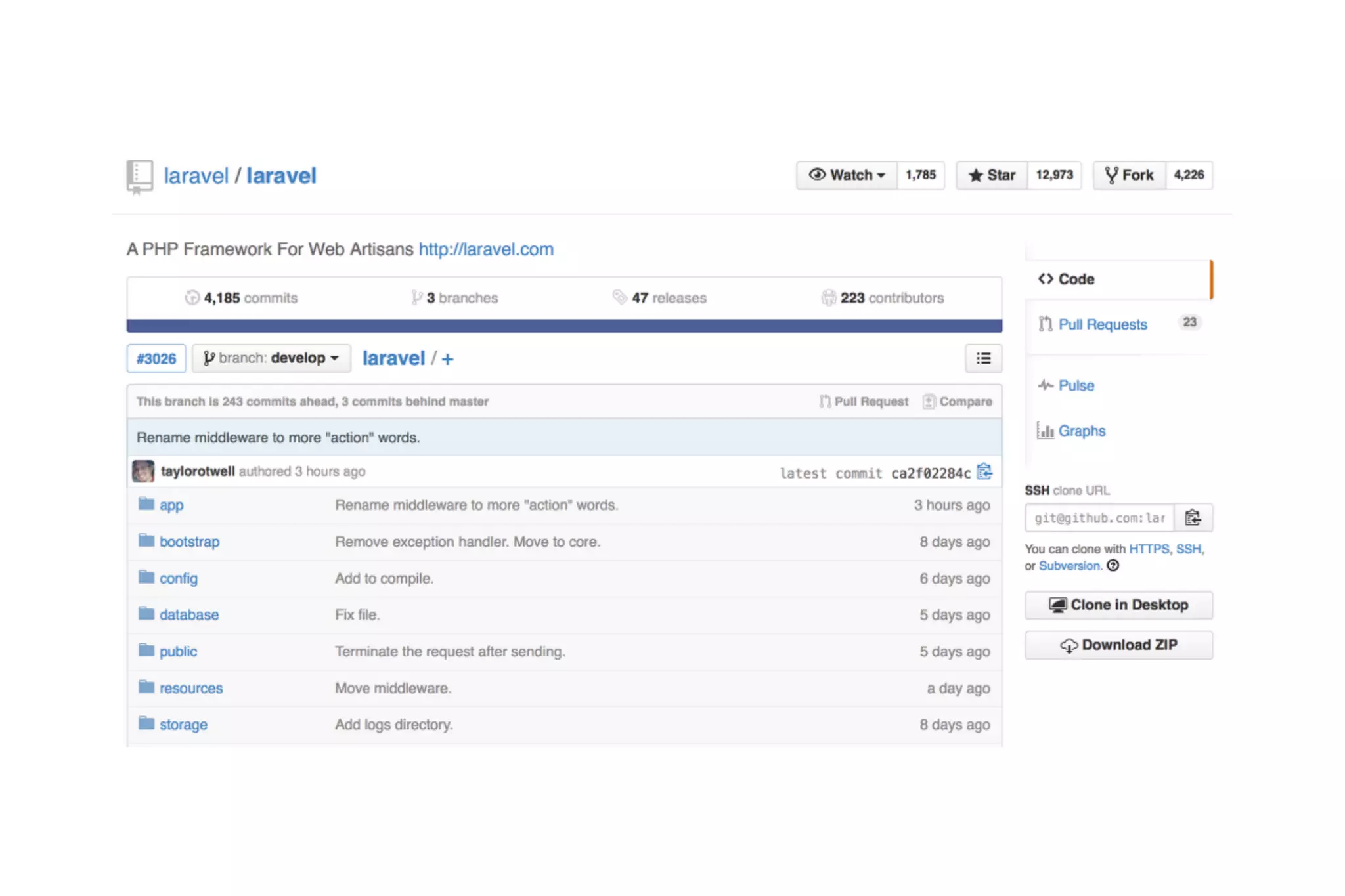
Task: Copy the SSH clone URL with the clipboard button
Action: coord(1193,518)
